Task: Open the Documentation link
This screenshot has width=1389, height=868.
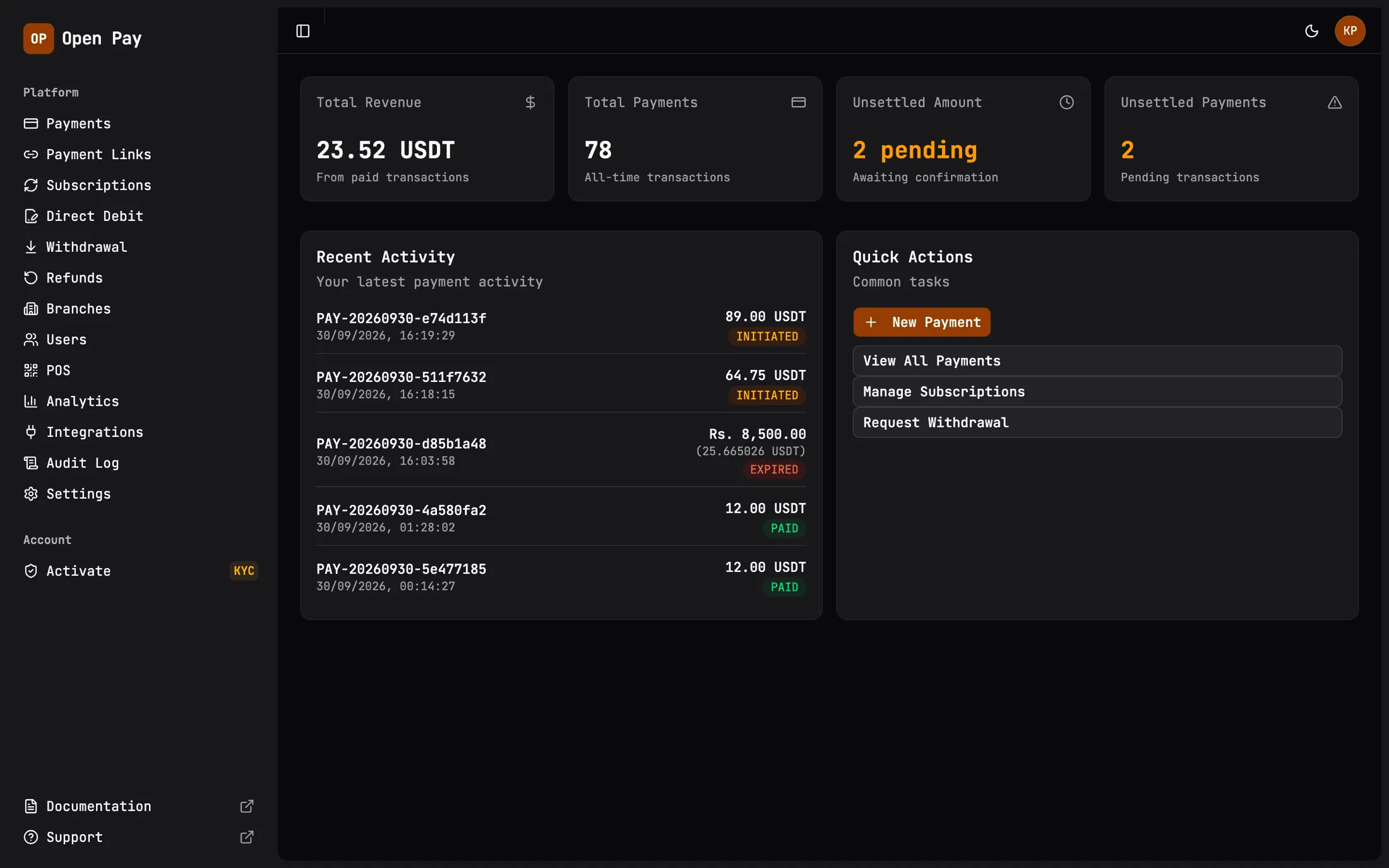Action: click(139, 807)
